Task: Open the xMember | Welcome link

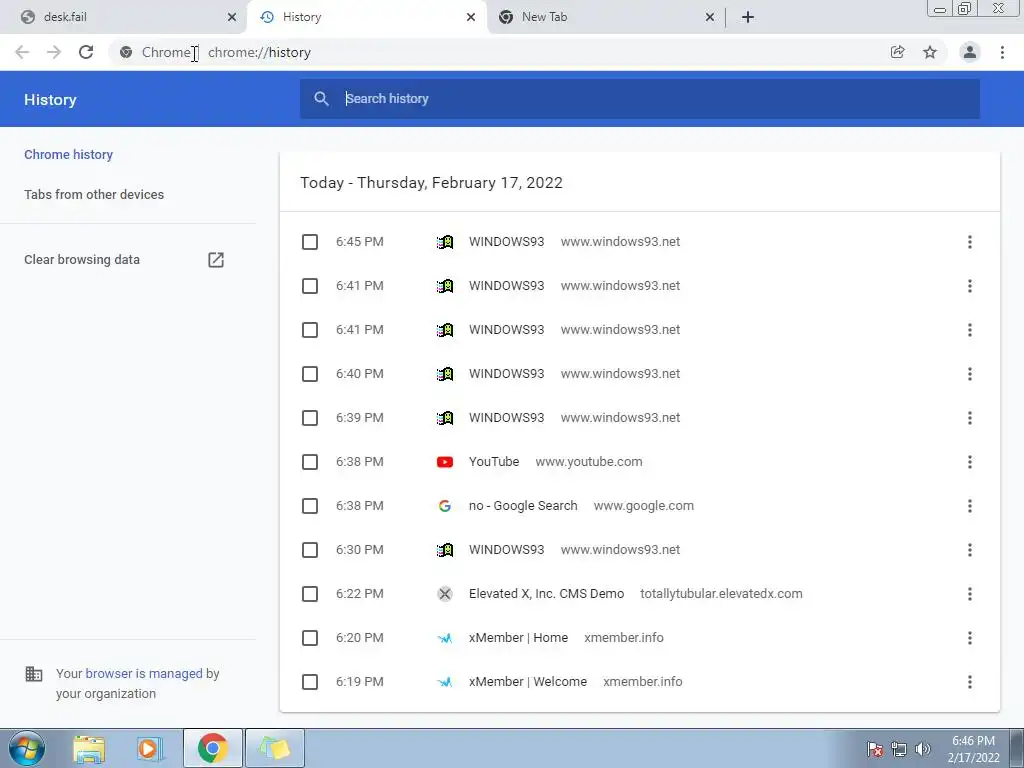Action: pyautogui.click(x=528, y=682)
